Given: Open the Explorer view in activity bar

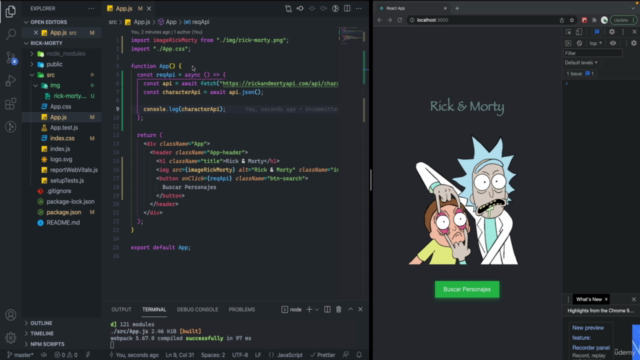Looking at the screenshot, I should point(11,11).
